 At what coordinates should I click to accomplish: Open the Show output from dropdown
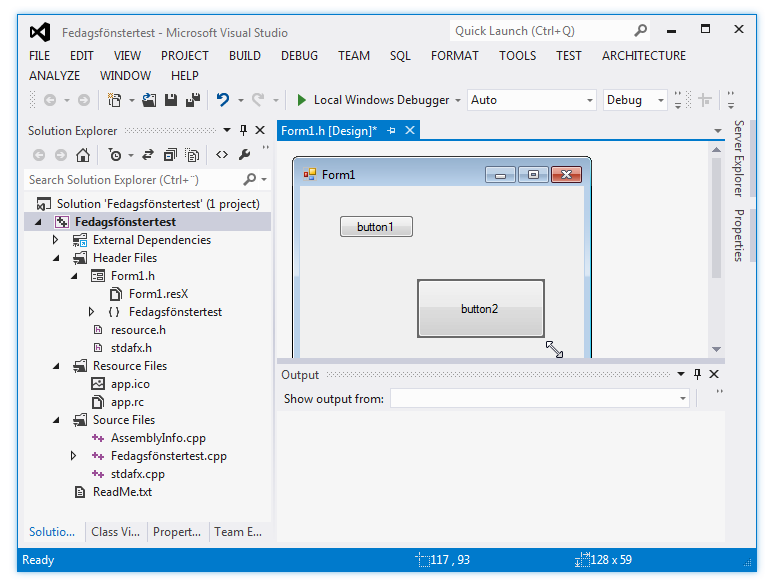pos(540,398)
